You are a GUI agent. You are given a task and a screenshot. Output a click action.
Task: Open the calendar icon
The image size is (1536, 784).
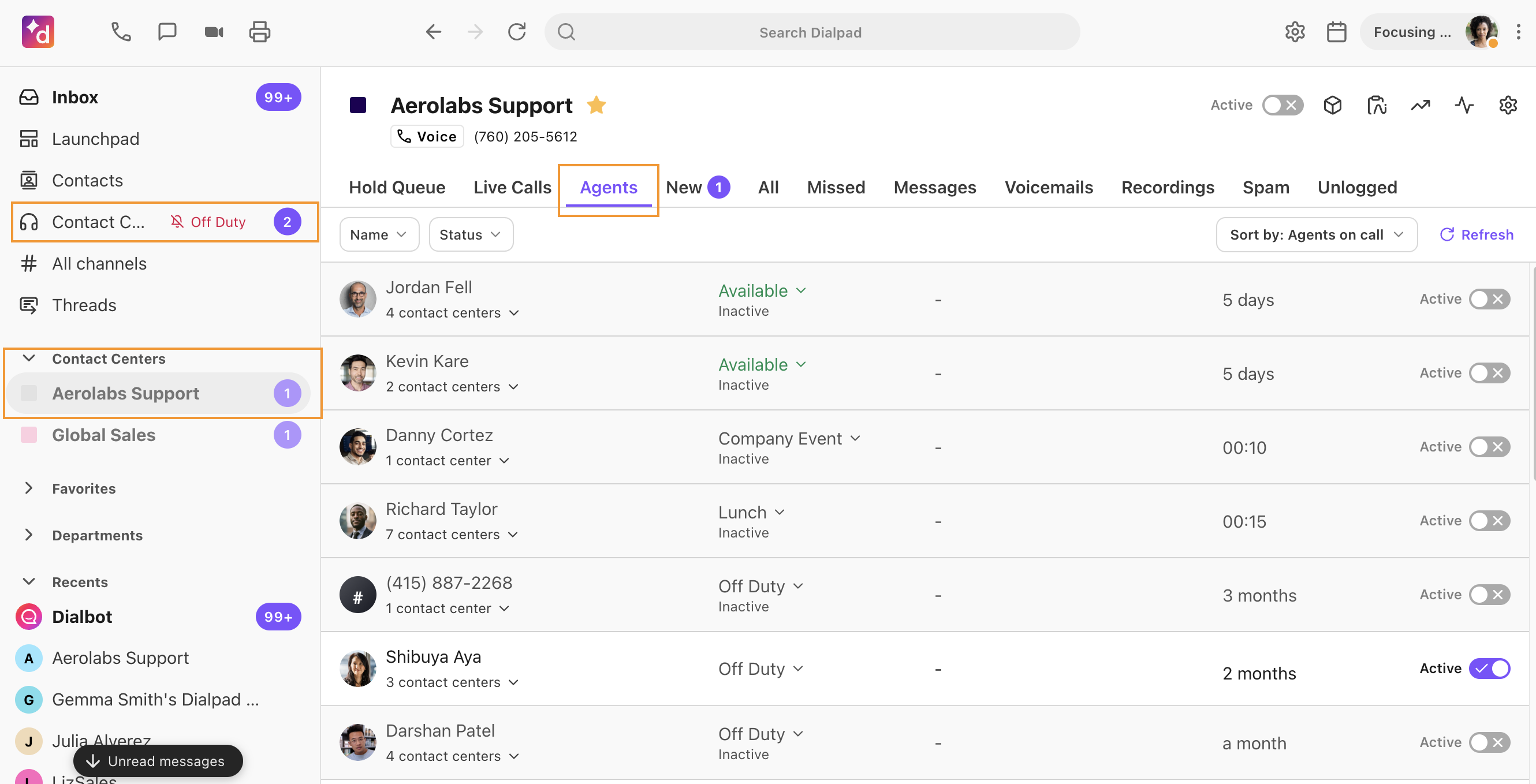[1336, 32]
